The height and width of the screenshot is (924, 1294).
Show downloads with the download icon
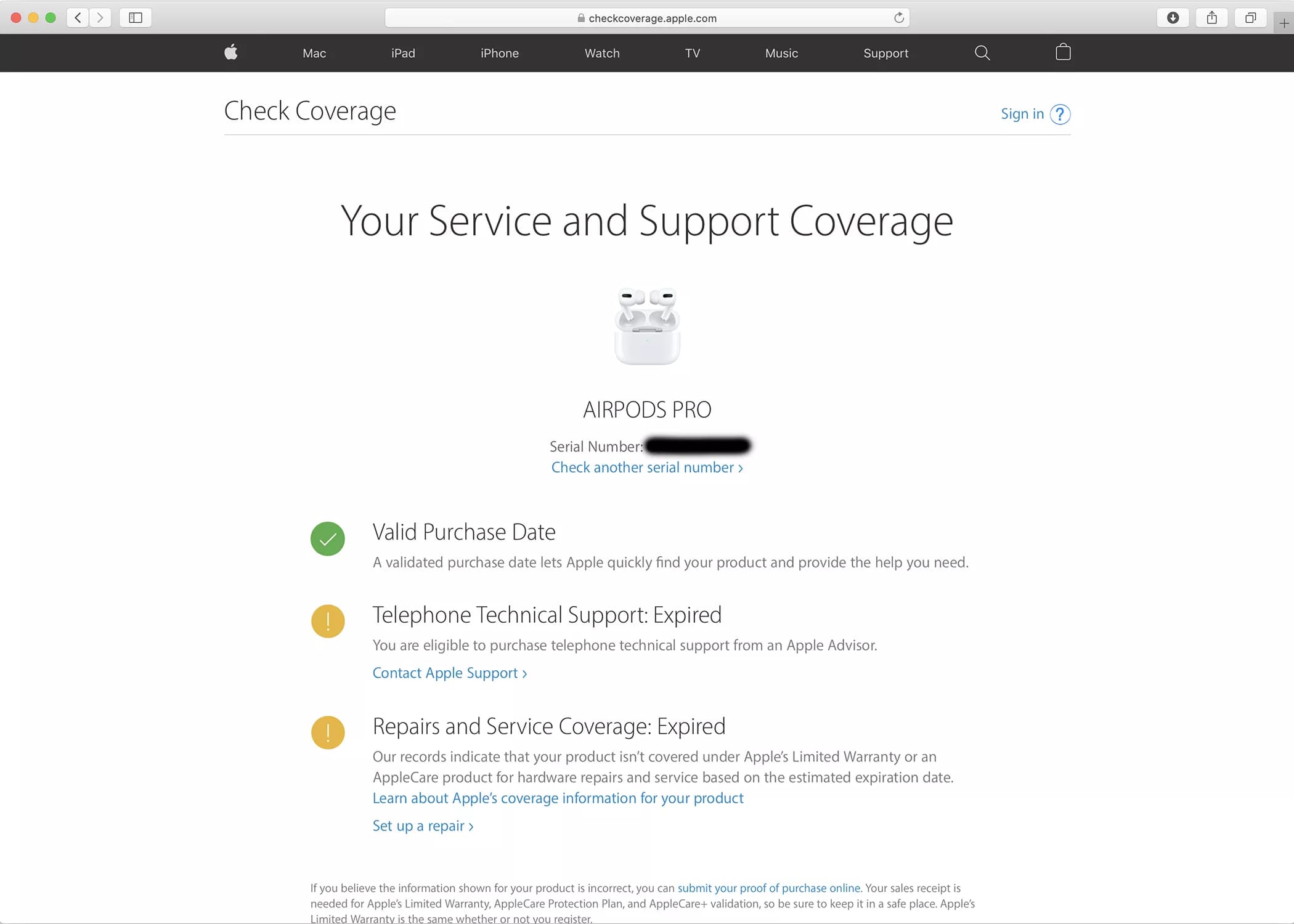pyautogui.click(x=1173, y=18)
